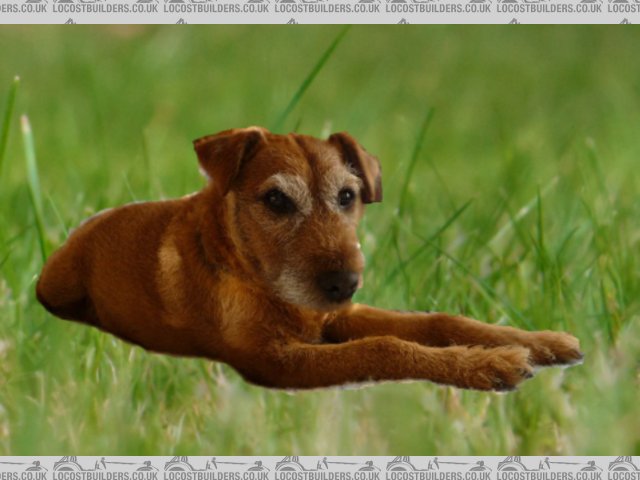This screenshot has height=480, width=640.
Task: Click the centre LOCOSTBUILDERS.CO.UK text in top banner
Action: [328, 7]
